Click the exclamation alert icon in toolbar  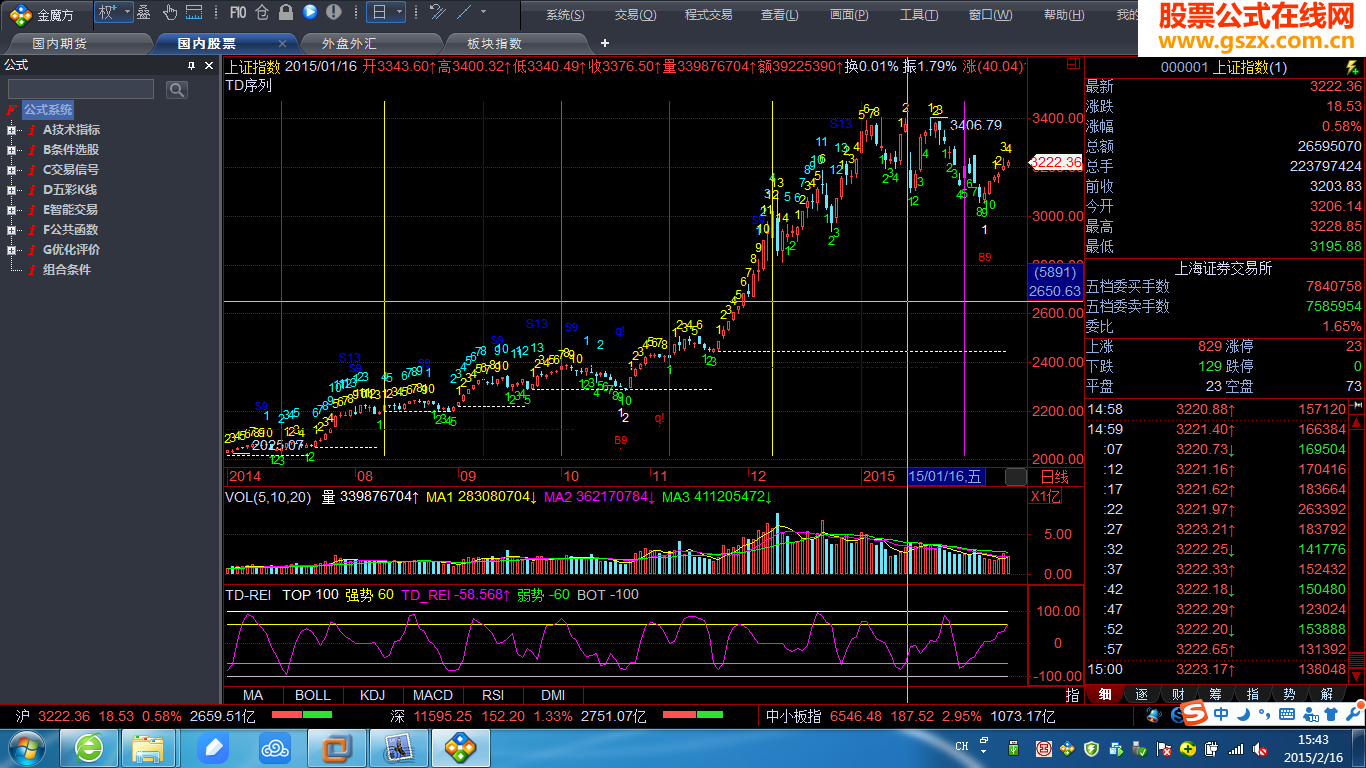click(x=333, y=13)
